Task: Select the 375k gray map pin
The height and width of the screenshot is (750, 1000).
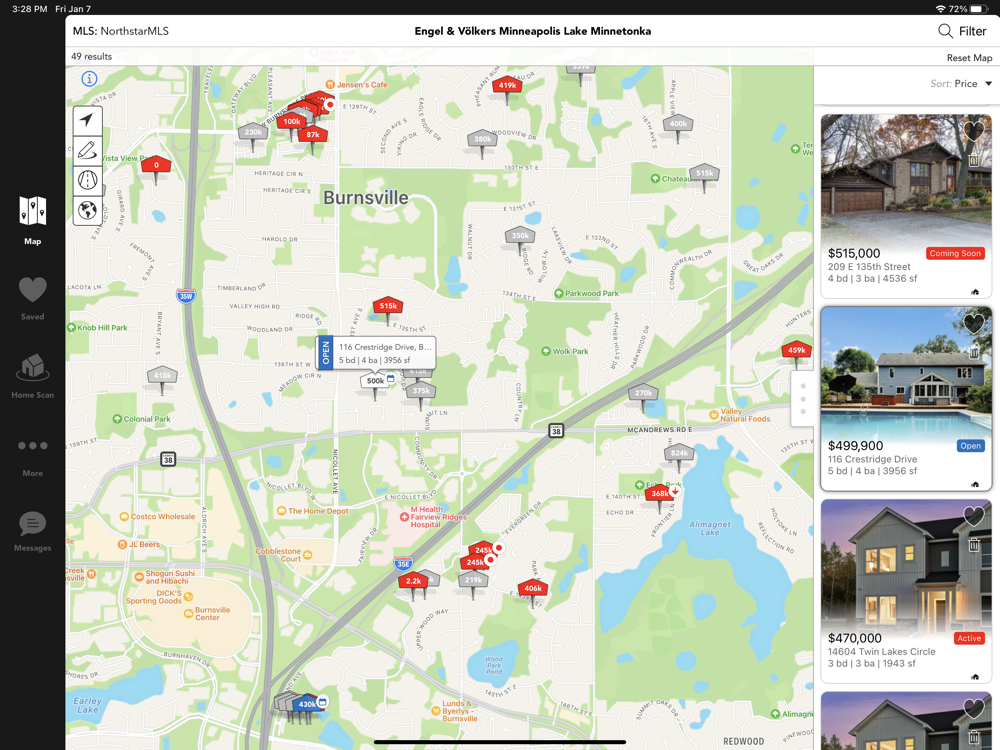Action: point(421,391)
